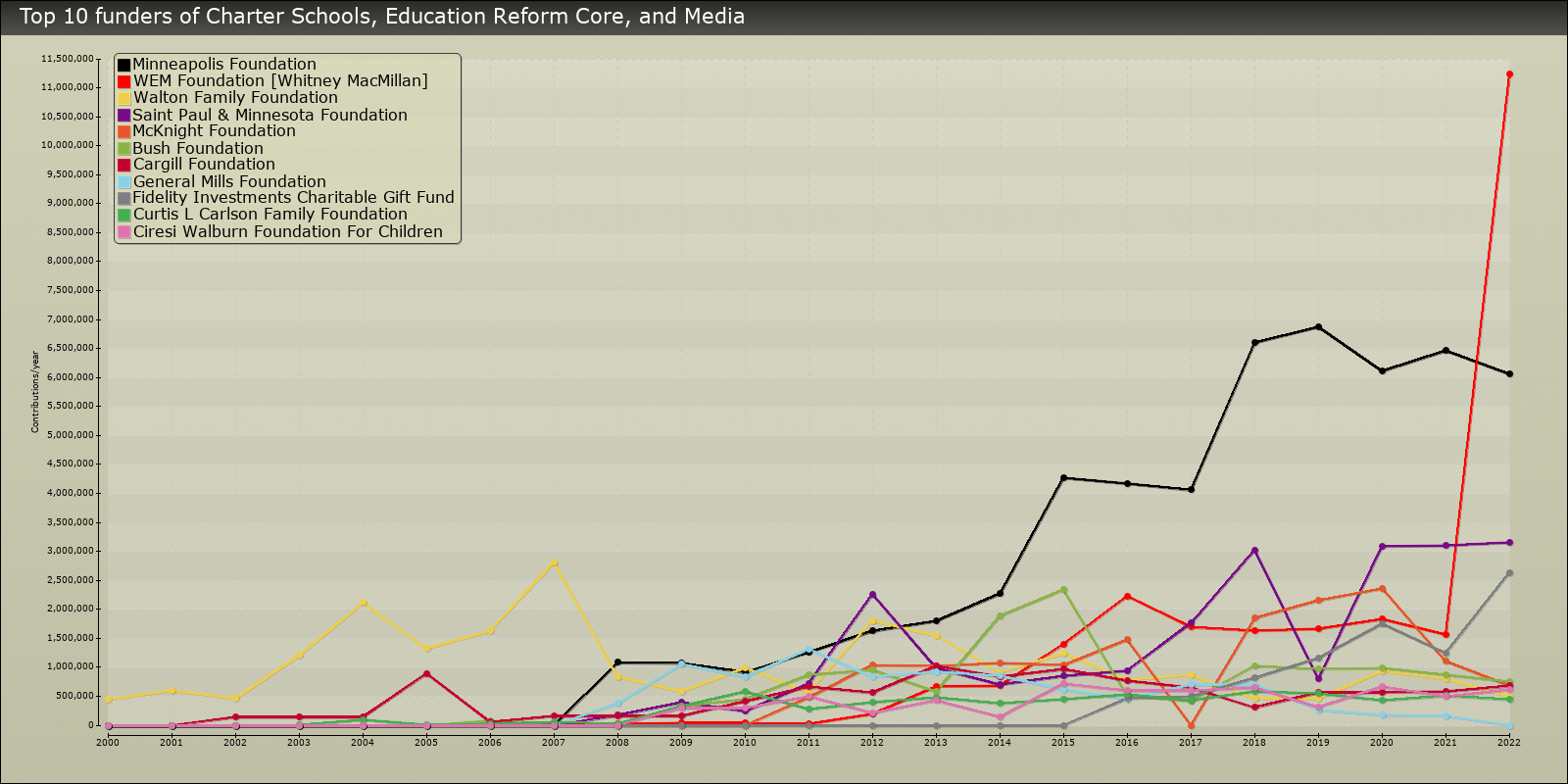Click the purple Saint Paul & Minnesota swatch
Screen dimensions: 1568x784
click(x=124, y=116)
